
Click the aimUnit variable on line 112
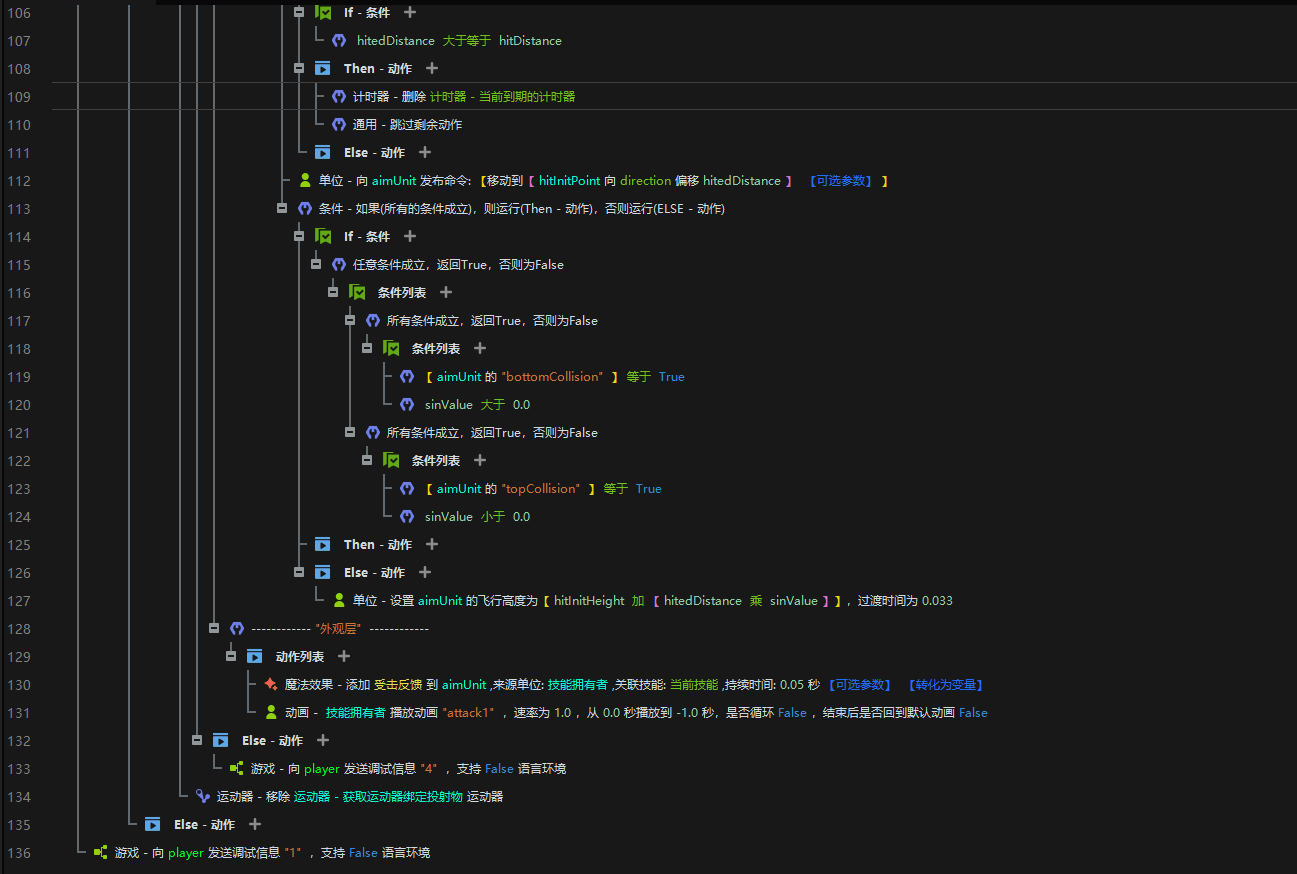[394, 181]
